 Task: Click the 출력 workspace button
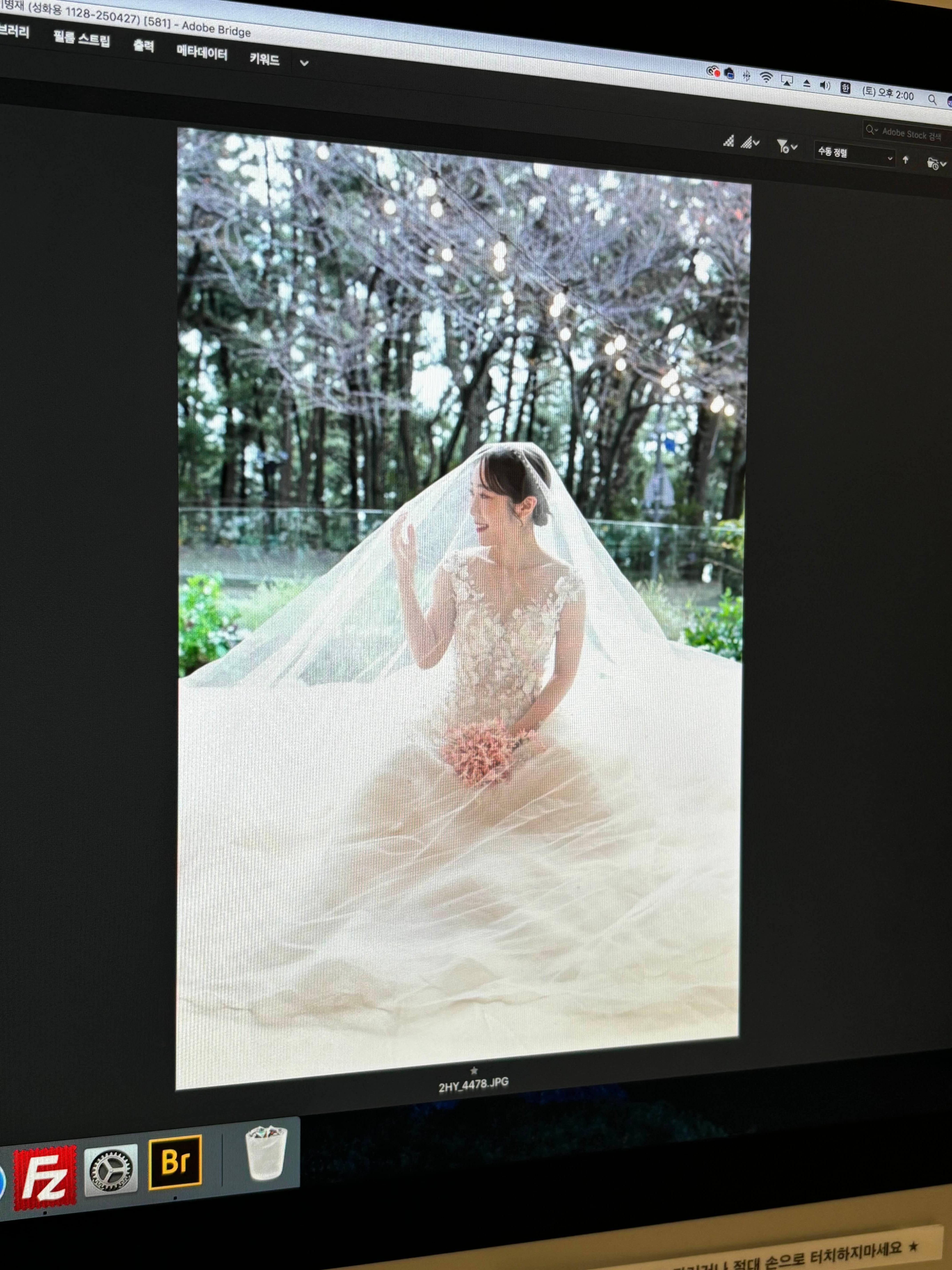click(x=144, y=46)
